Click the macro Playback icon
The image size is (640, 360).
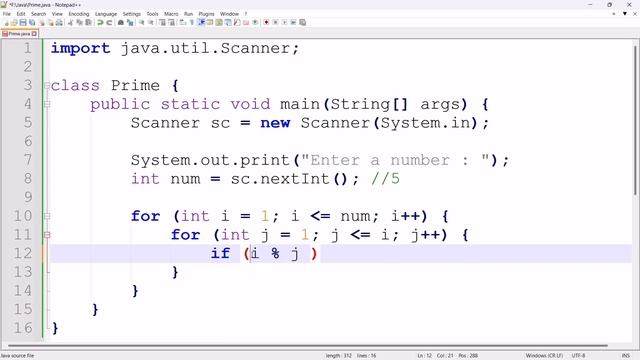(284, 22)
